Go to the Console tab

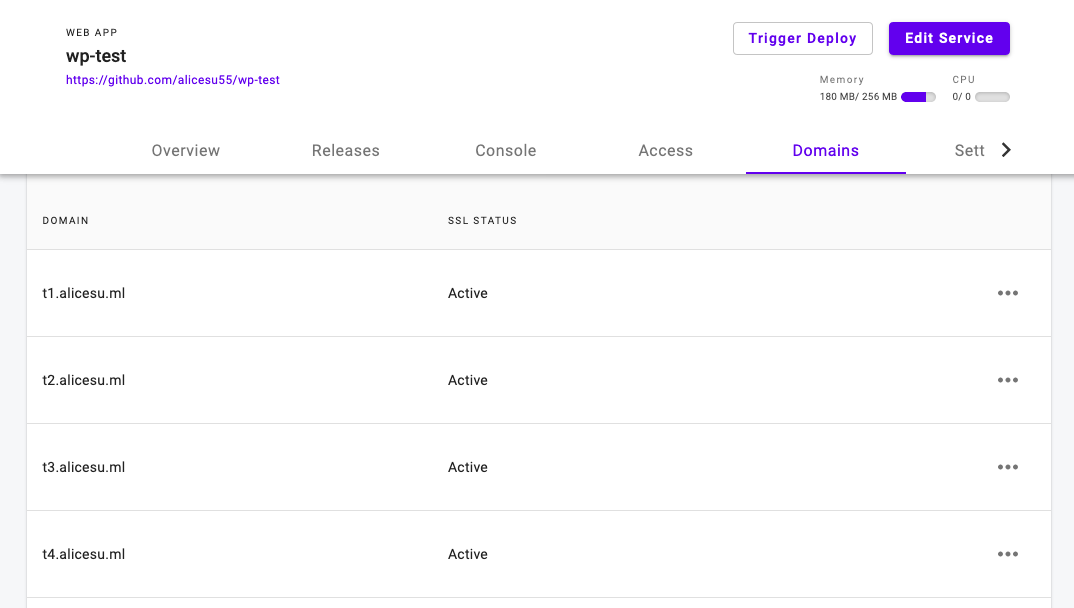506,151
